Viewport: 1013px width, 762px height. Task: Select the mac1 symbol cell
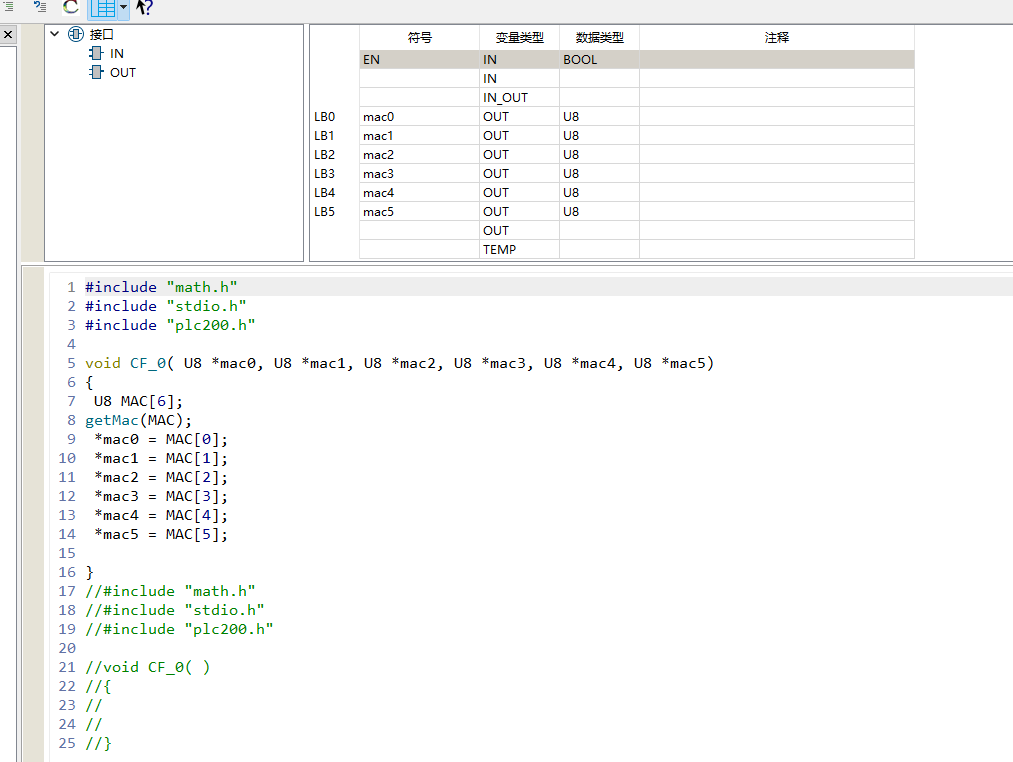coord(419,136)
